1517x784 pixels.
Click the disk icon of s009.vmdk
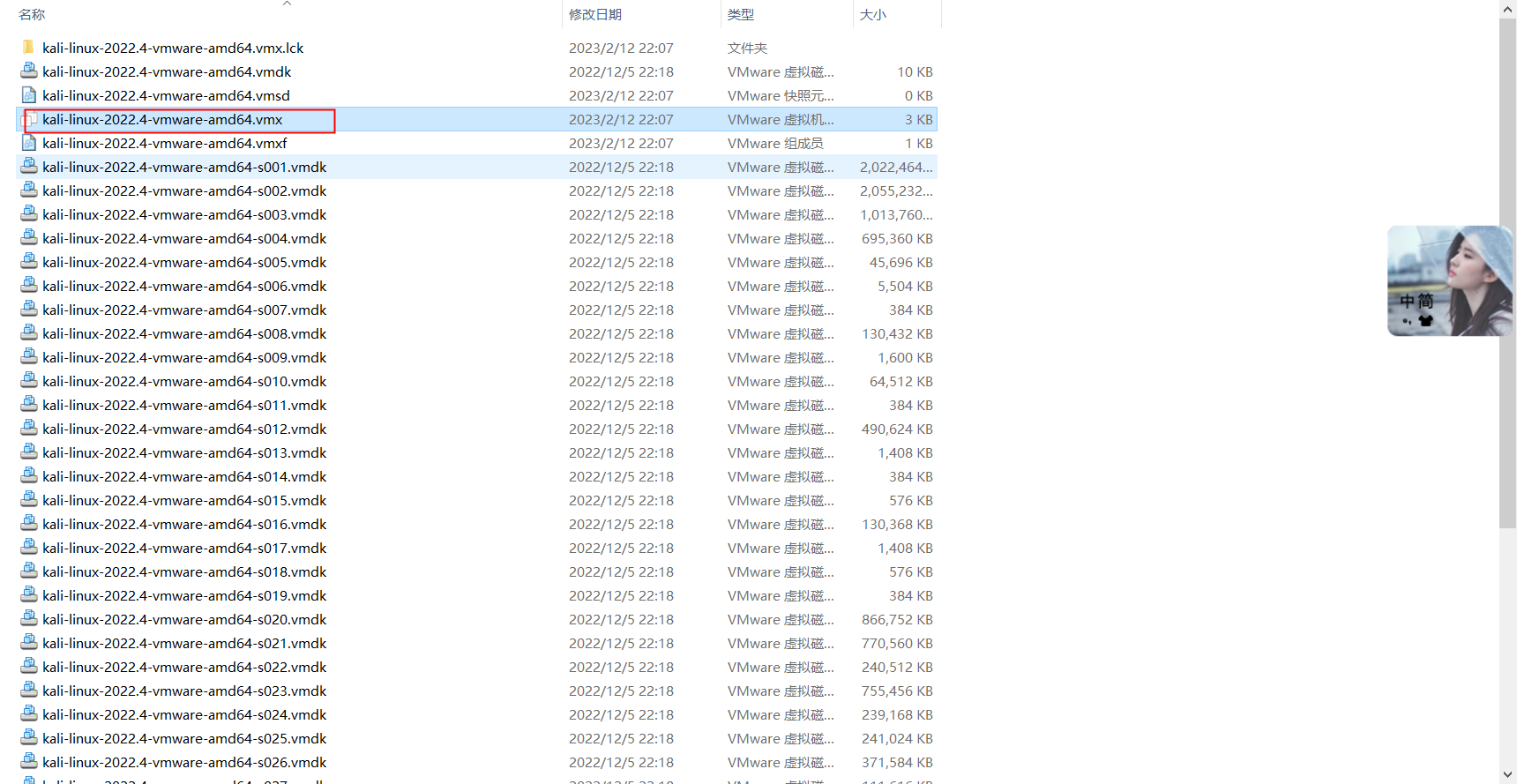[28, 356]
